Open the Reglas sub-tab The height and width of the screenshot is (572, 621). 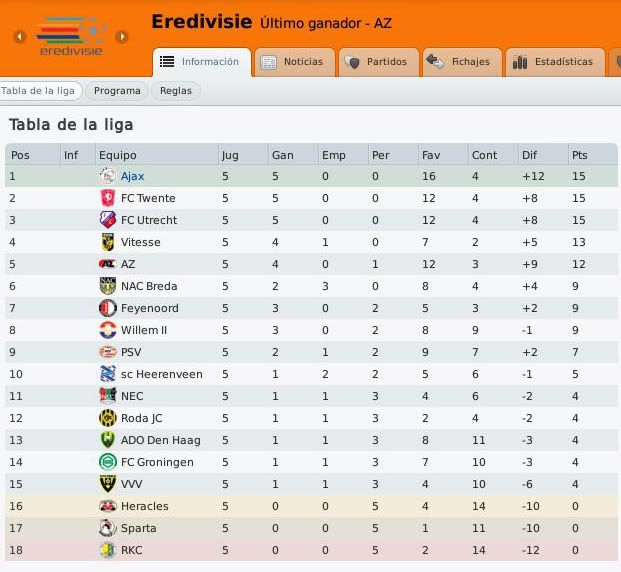[176, 91]
